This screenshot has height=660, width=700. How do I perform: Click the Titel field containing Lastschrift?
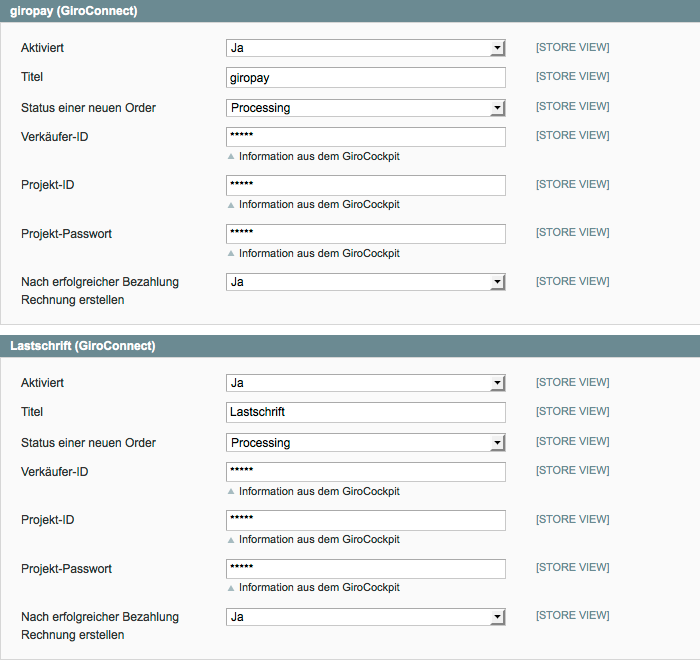(x=366, y=412)
